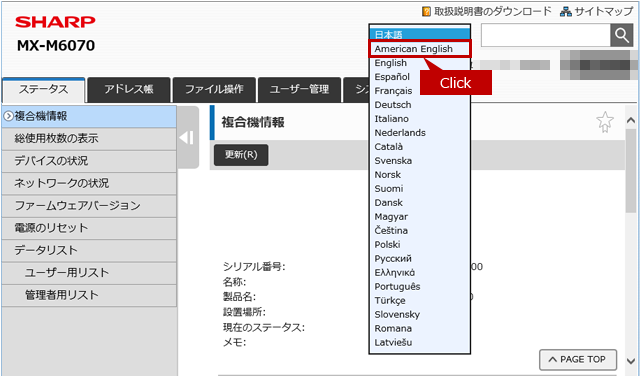Click the シリアル番号: label
Screen dimensions: 640x376
click(254, 267)
